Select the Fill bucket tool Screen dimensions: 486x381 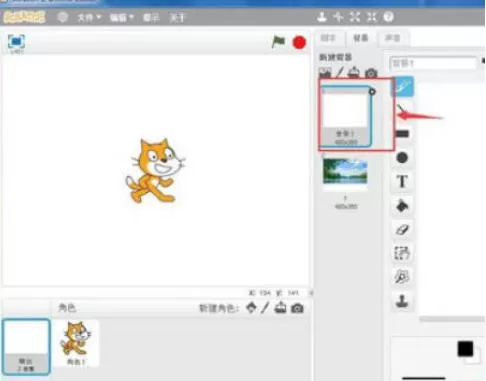[402, 206]
